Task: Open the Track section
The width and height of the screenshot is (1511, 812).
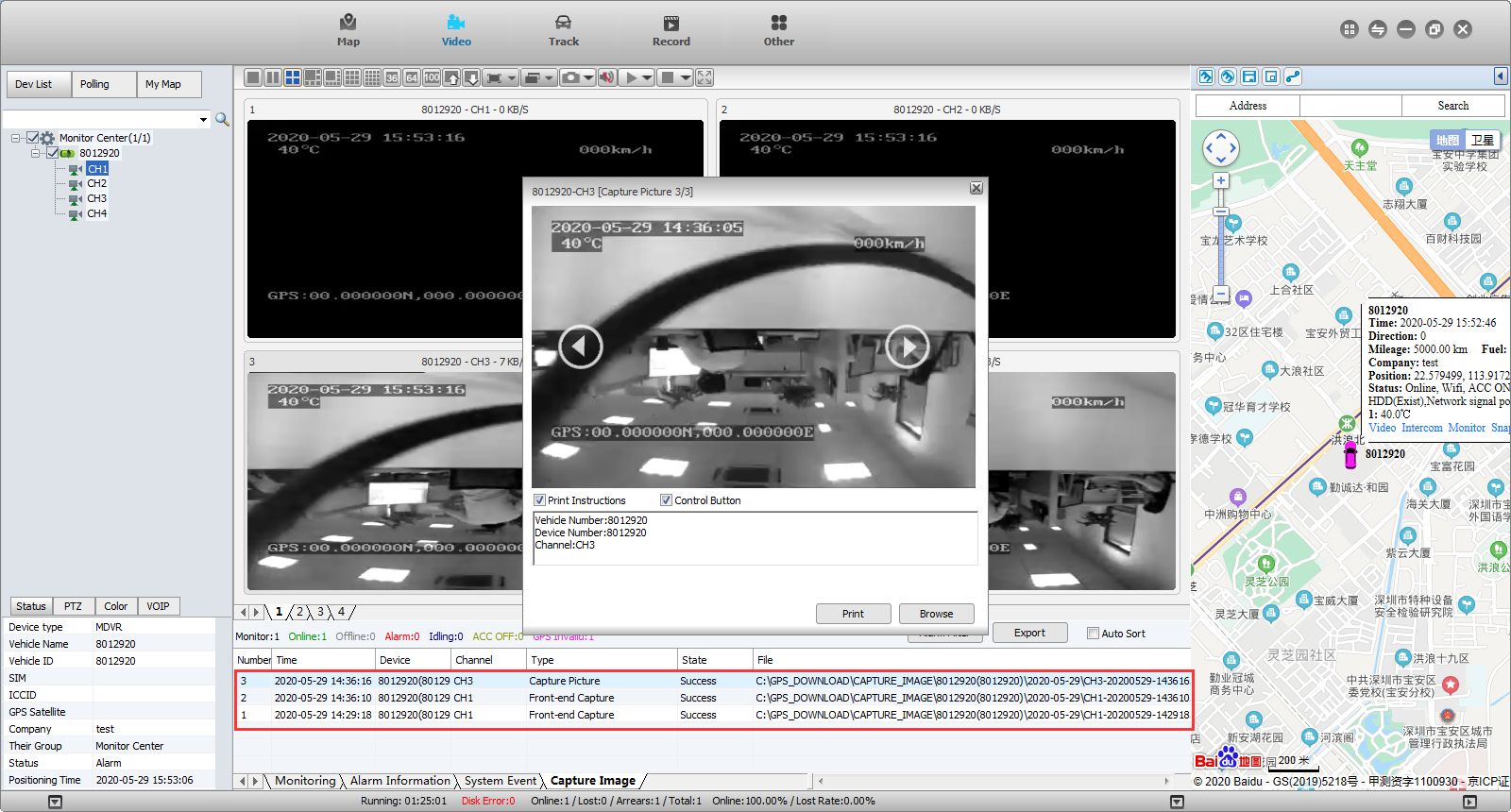Action: [x=564, y=30]
